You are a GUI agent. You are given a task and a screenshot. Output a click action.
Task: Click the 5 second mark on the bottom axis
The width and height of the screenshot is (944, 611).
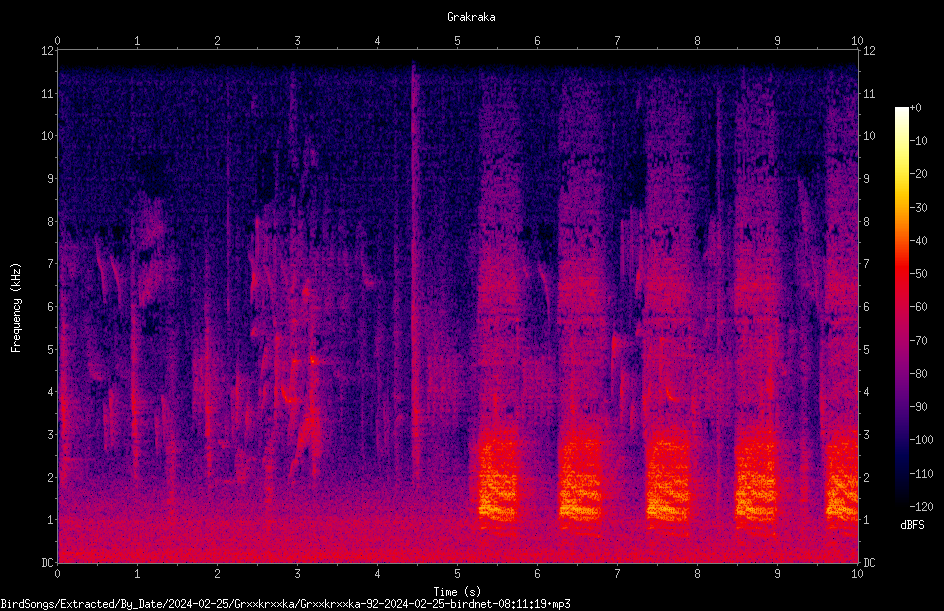[458, 574]
